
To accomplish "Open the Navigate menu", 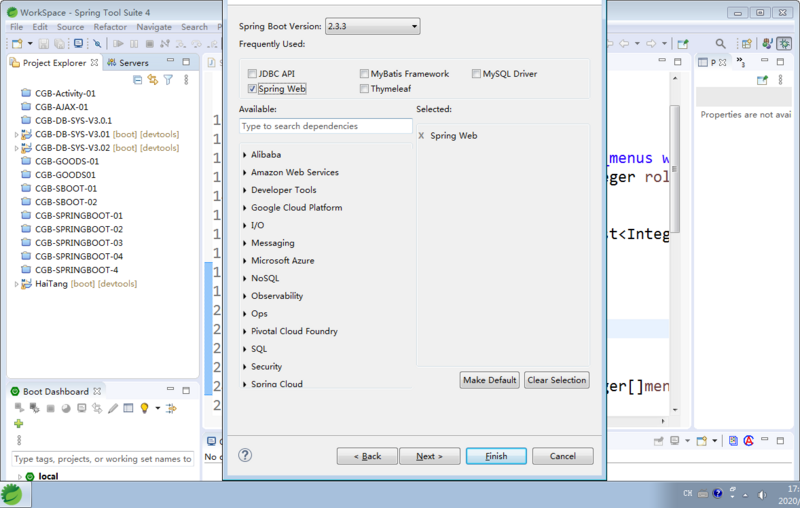I will click(x=154, y=27).
